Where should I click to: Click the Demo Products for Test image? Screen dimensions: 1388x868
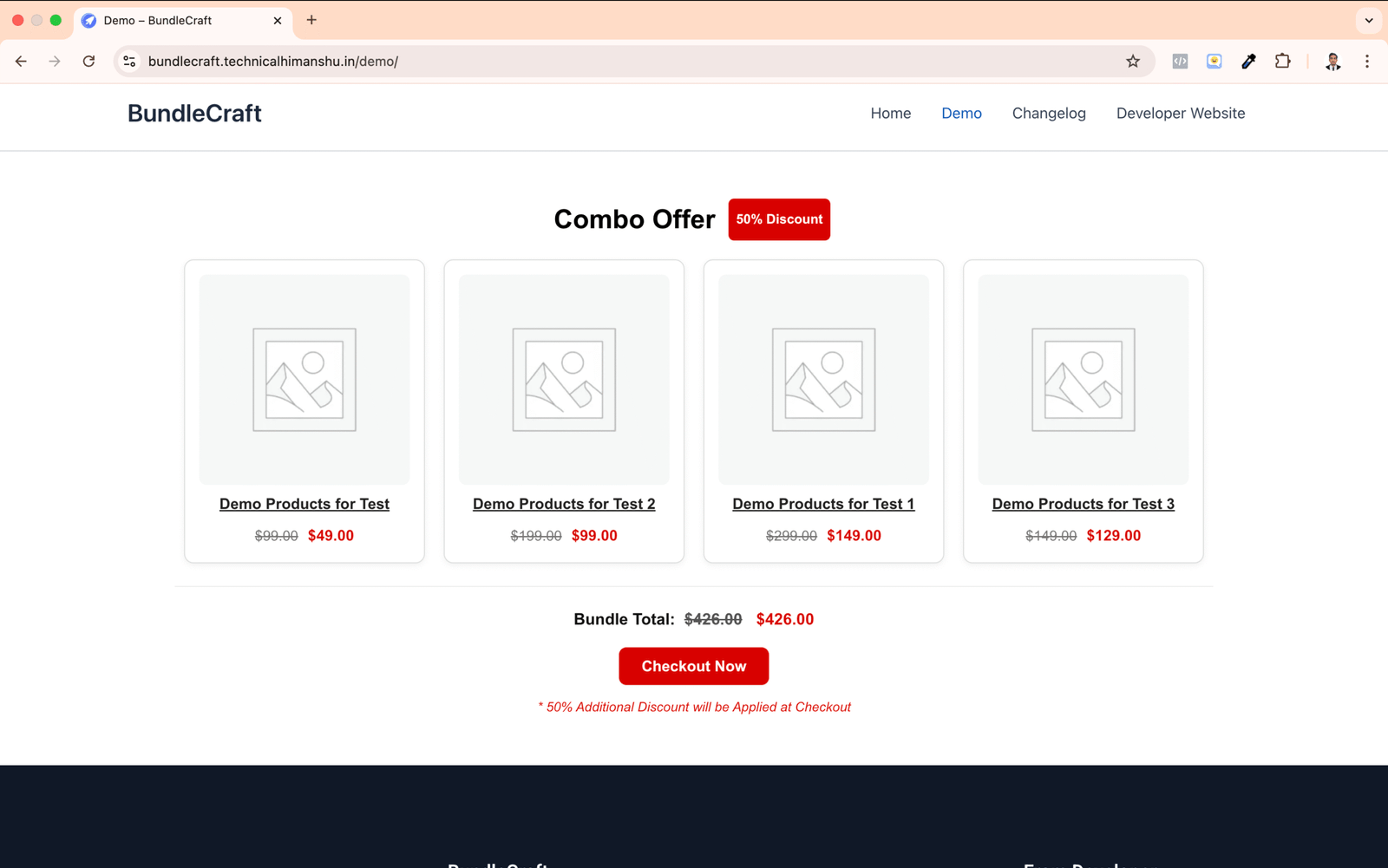[x=304, y=380]
